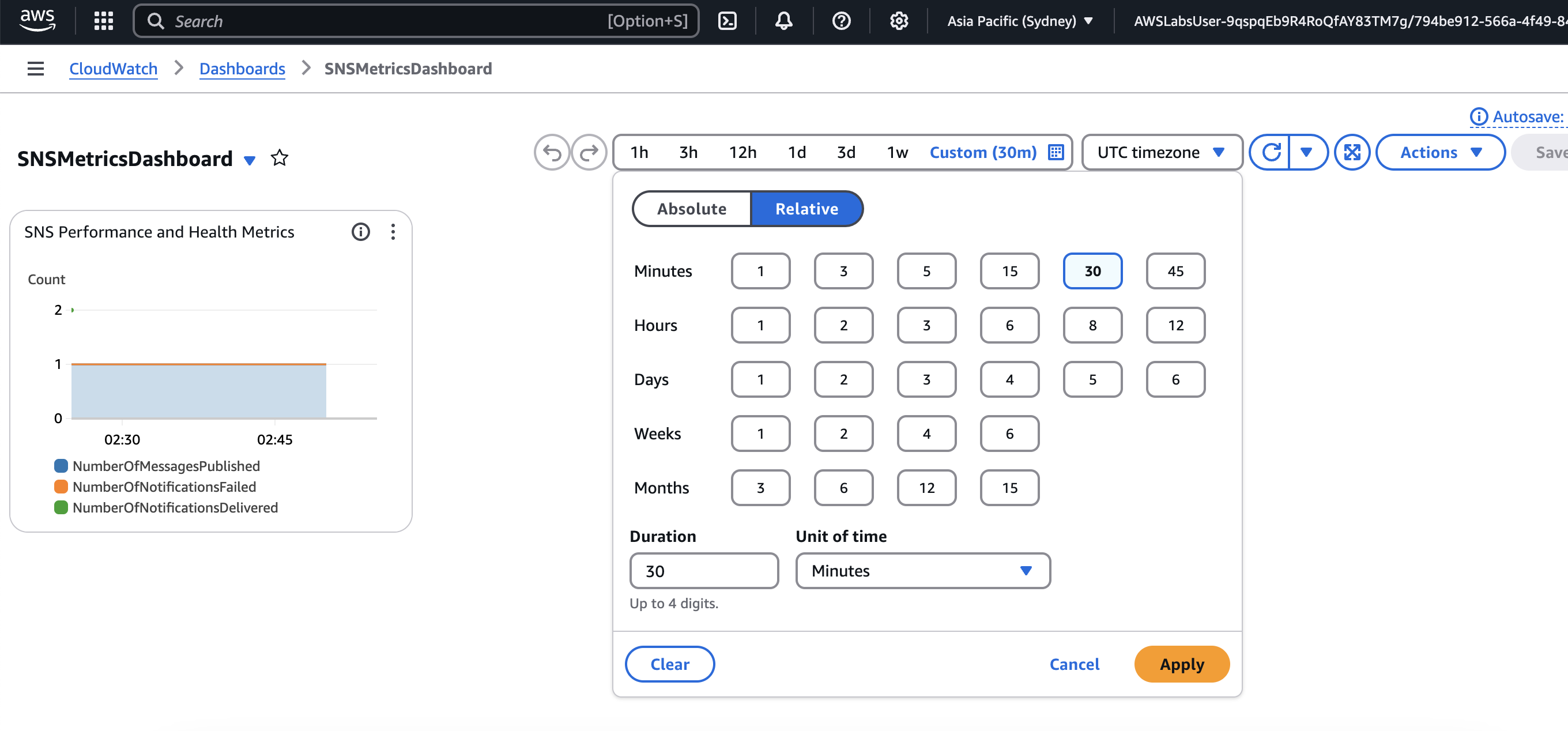
Task: Select 30 minutes preset
Action: pyautogui.click(x=1092, y=271)
